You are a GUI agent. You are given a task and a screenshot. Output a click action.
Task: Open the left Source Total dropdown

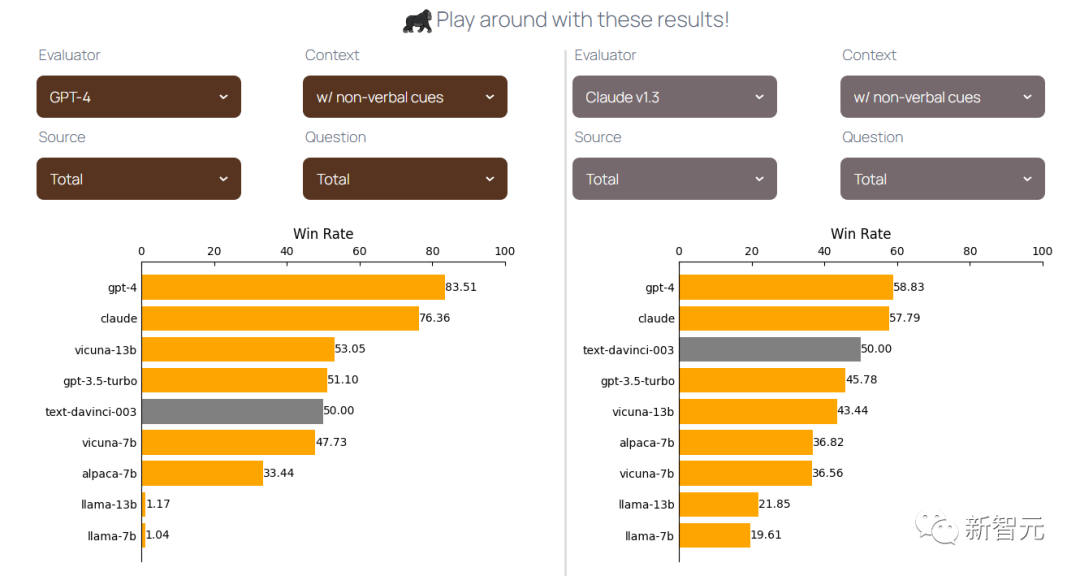[139, 179]
